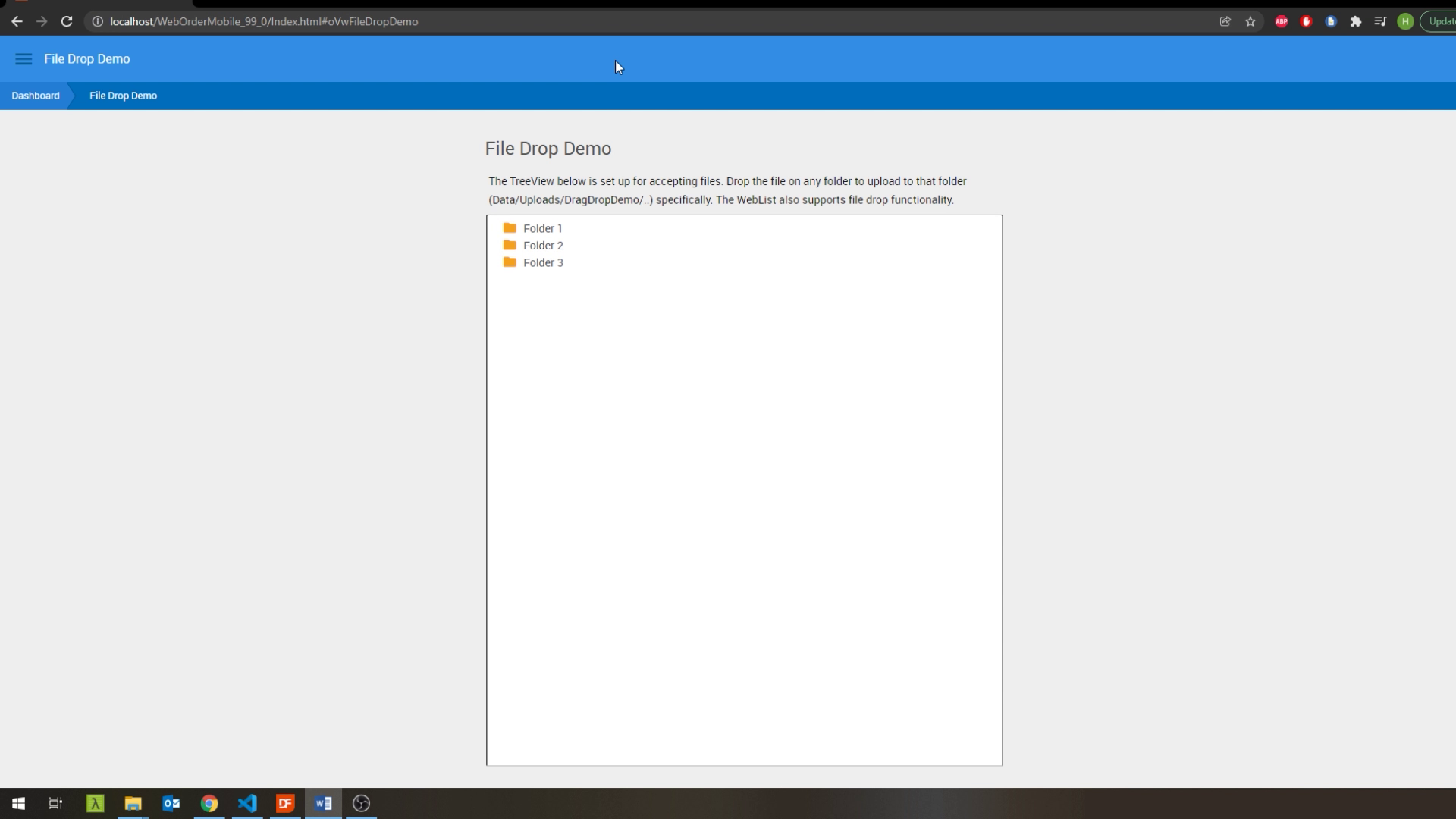Reload the page with refresh icon
The image size is (1456, 819).
point(67,21)
